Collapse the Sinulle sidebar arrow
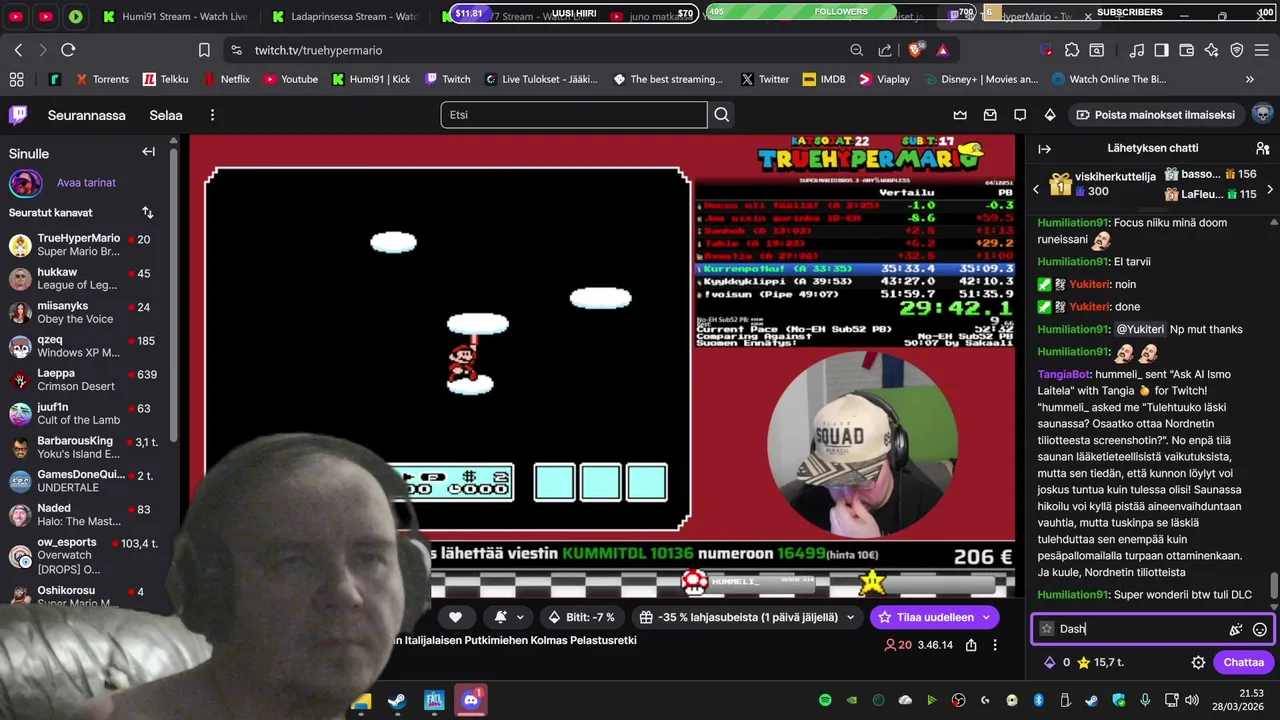The height and width of the screenshot is (720, 1280). click(148, 152)
